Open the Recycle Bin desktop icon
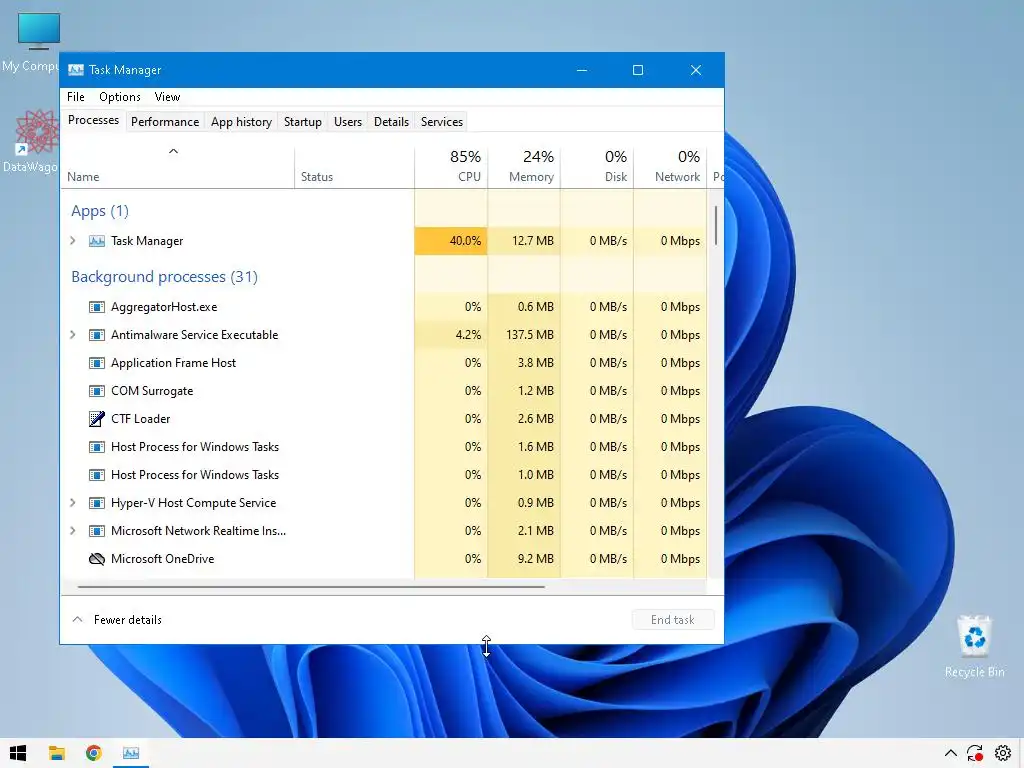This screenshot has height=768, width=1024. pyautogui.click(x=974, y=635)
